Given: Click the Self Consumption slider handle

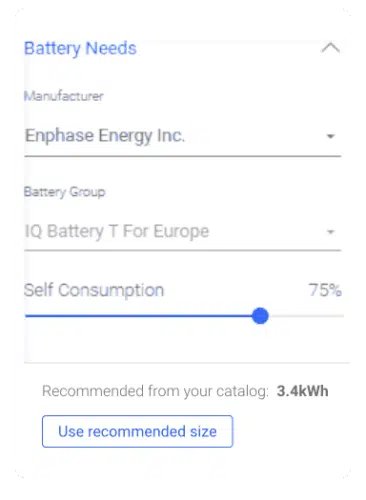Looking at the screenshot, I should [260, 316].
